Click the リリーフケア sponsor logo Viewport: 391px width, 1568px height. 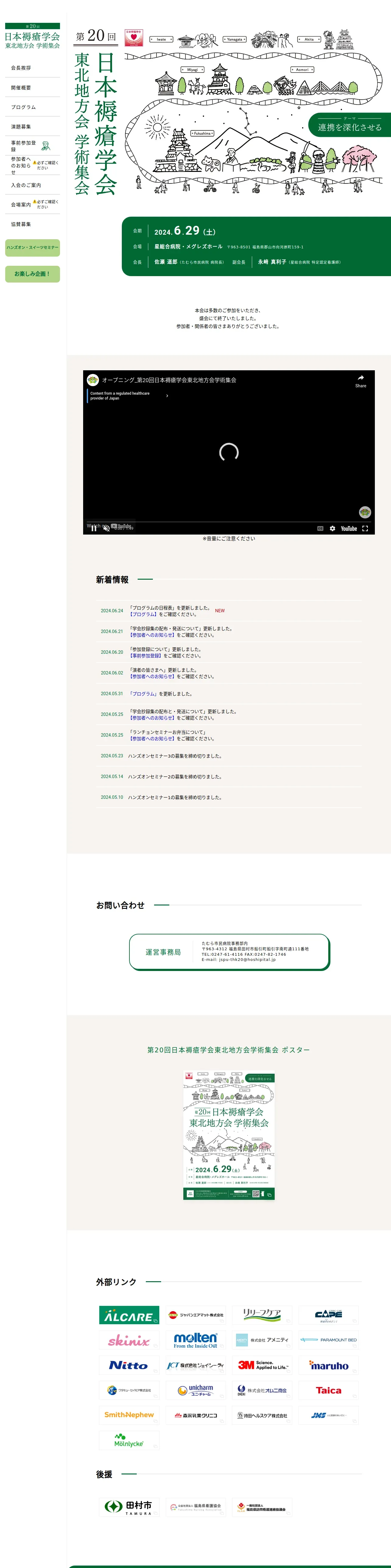point(262,1315)
